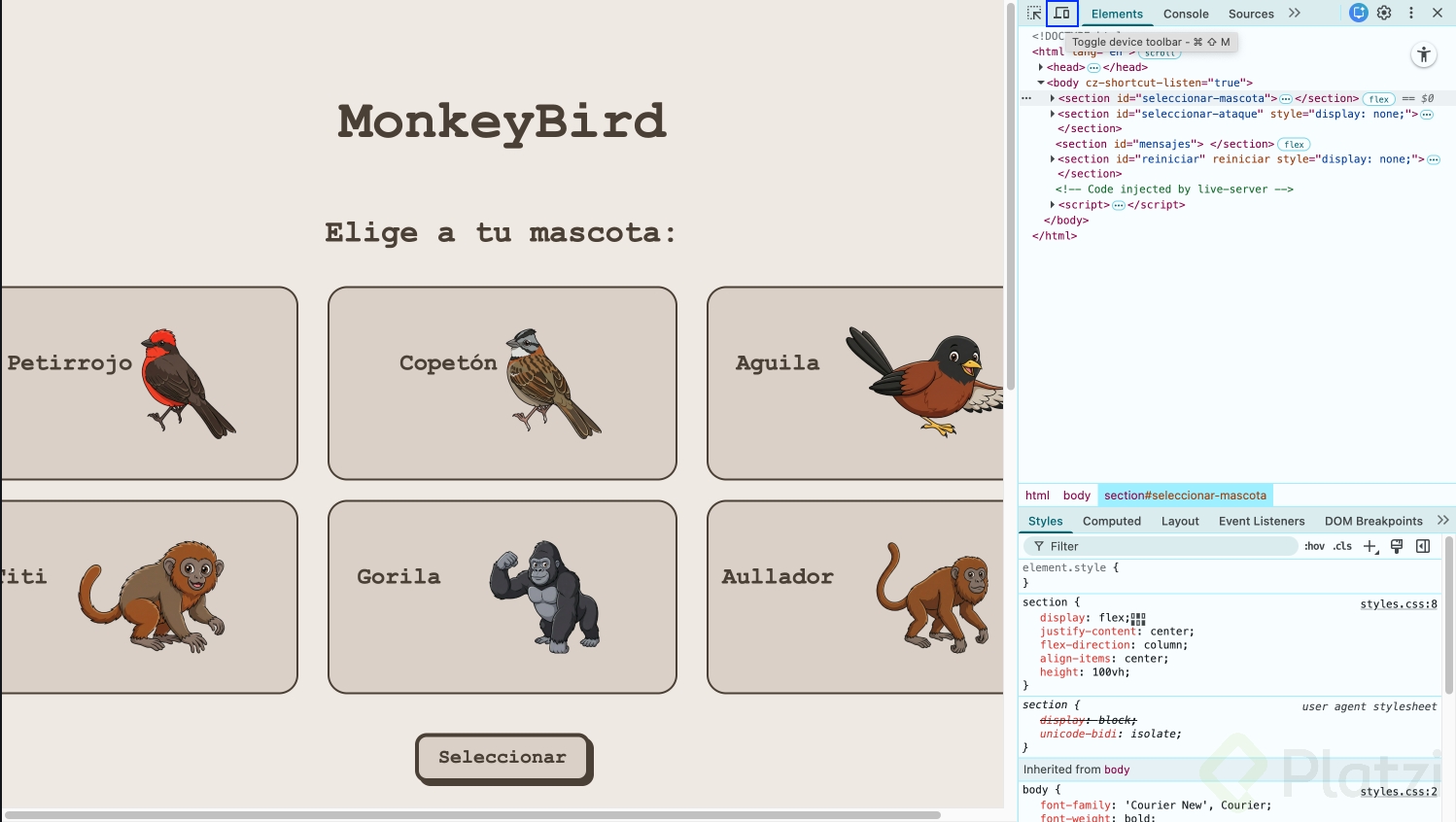Choose the Aguila pet card
This screenshot has width=1456, height=822.
click(855, 383)
